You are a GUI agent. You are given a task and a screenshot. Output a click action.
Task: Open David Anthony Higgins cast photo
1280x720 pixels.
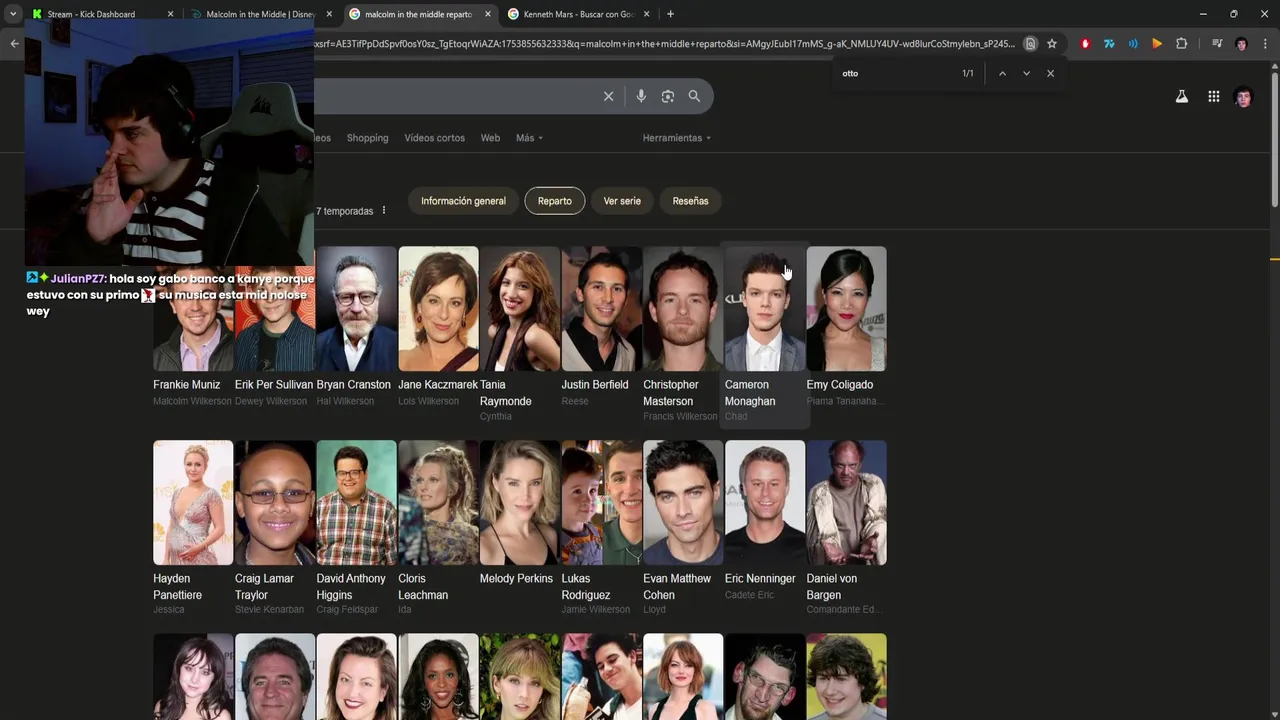(356, 503)
